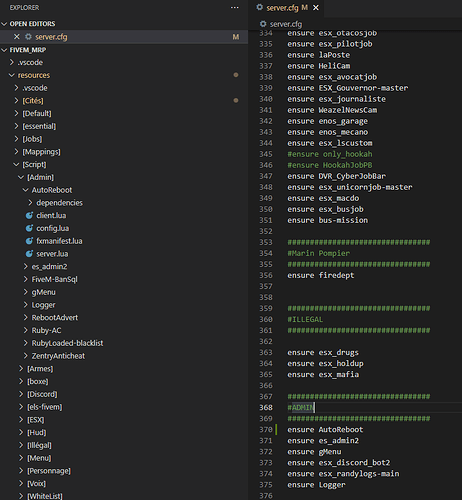462x500 pixels.
Task: Click server.cfg breadcrumb label
Action: [286, 24]
